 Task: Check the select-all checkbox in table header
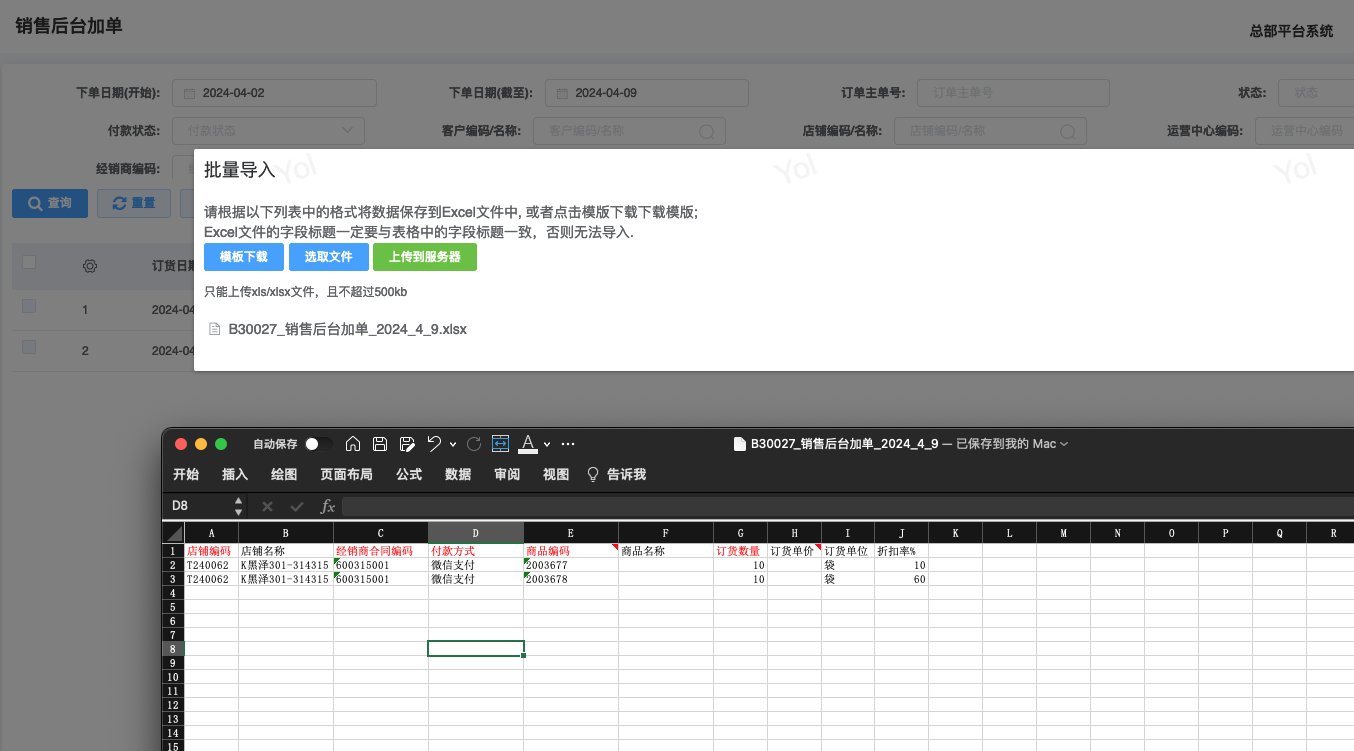point(29,262)
